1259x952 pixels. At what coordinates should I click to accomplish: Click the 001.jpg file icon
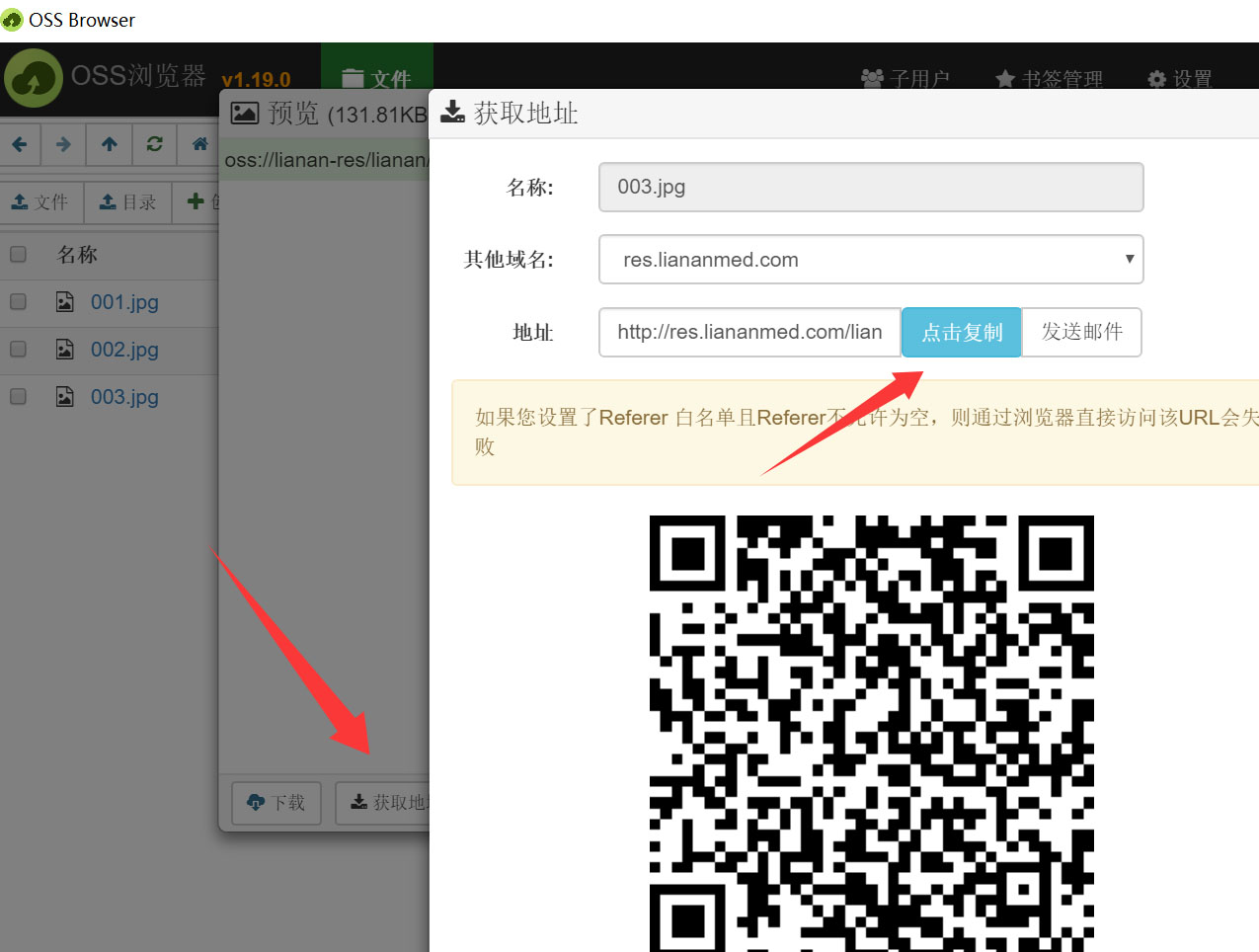coord(64,302)
